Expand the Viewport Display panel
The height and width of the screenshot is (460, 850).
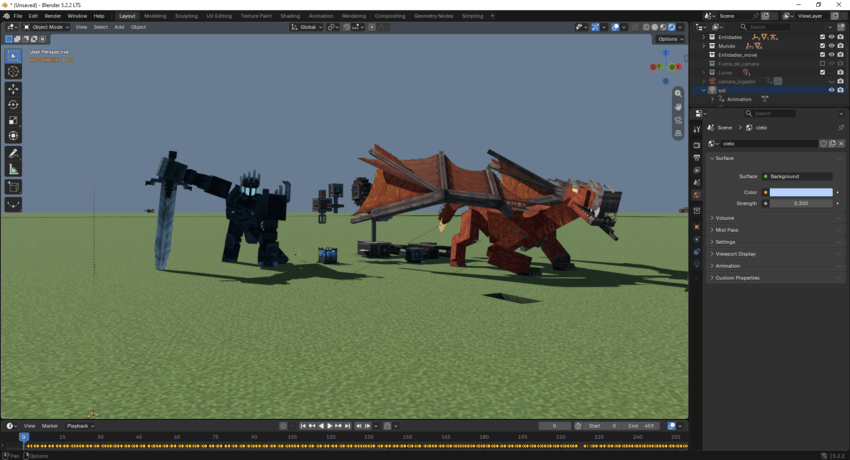click(776, 254)
